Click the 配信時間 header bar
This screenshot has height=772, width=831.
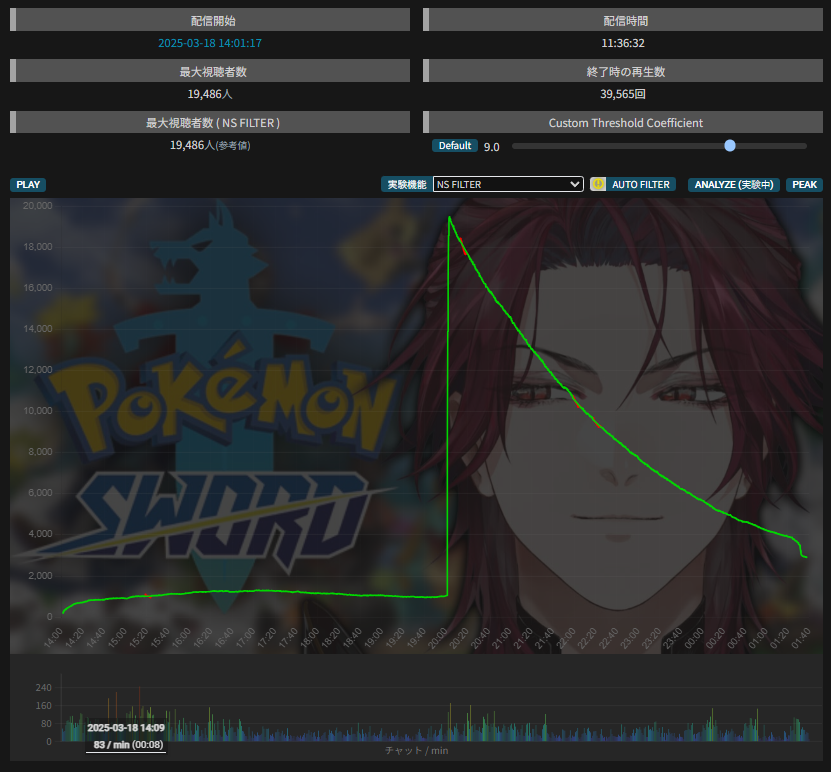tap(625, 20)
